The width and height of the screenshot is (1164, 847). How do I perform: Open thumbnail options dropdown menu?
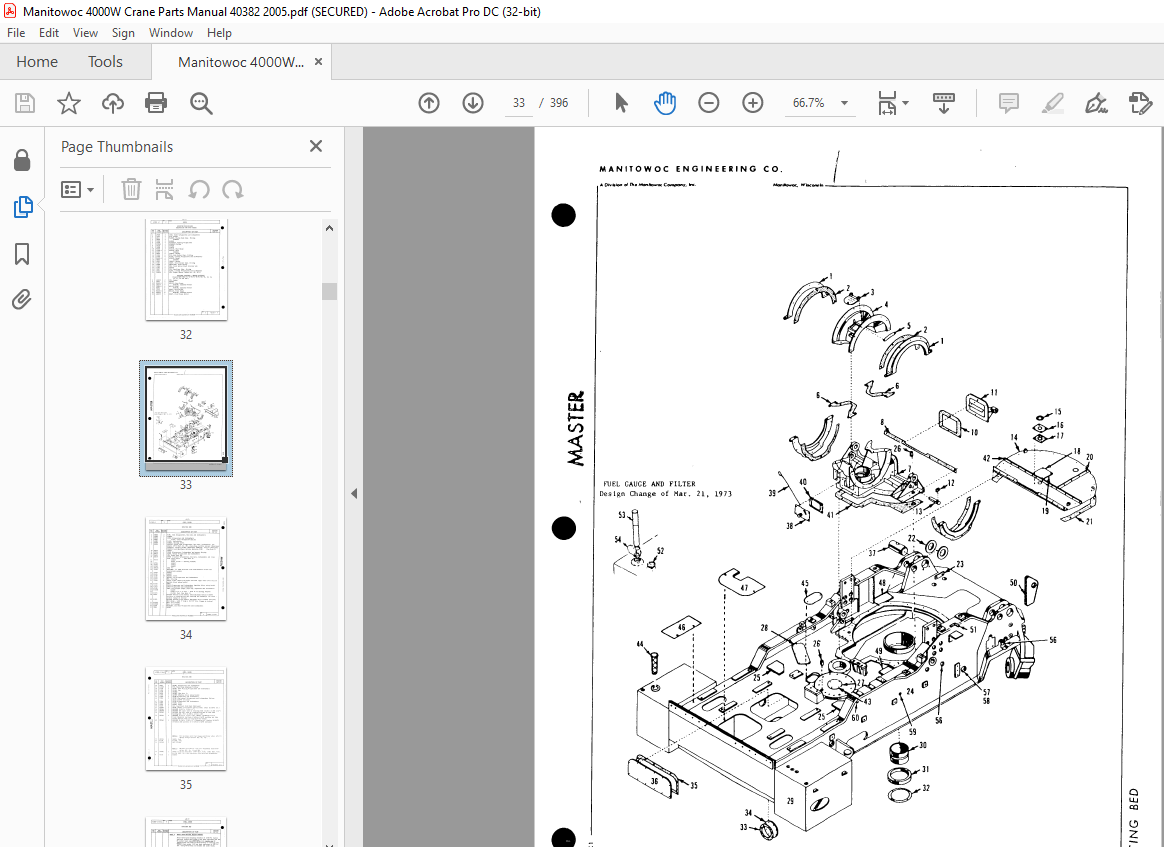pyautogui.click(x=77, y=190)
